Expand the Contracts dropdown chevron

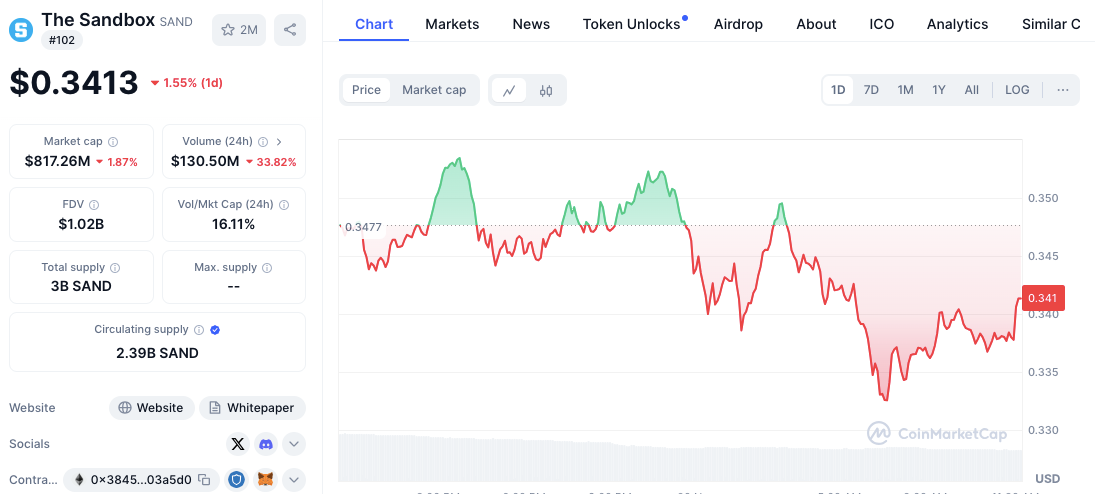coord(294,480)
